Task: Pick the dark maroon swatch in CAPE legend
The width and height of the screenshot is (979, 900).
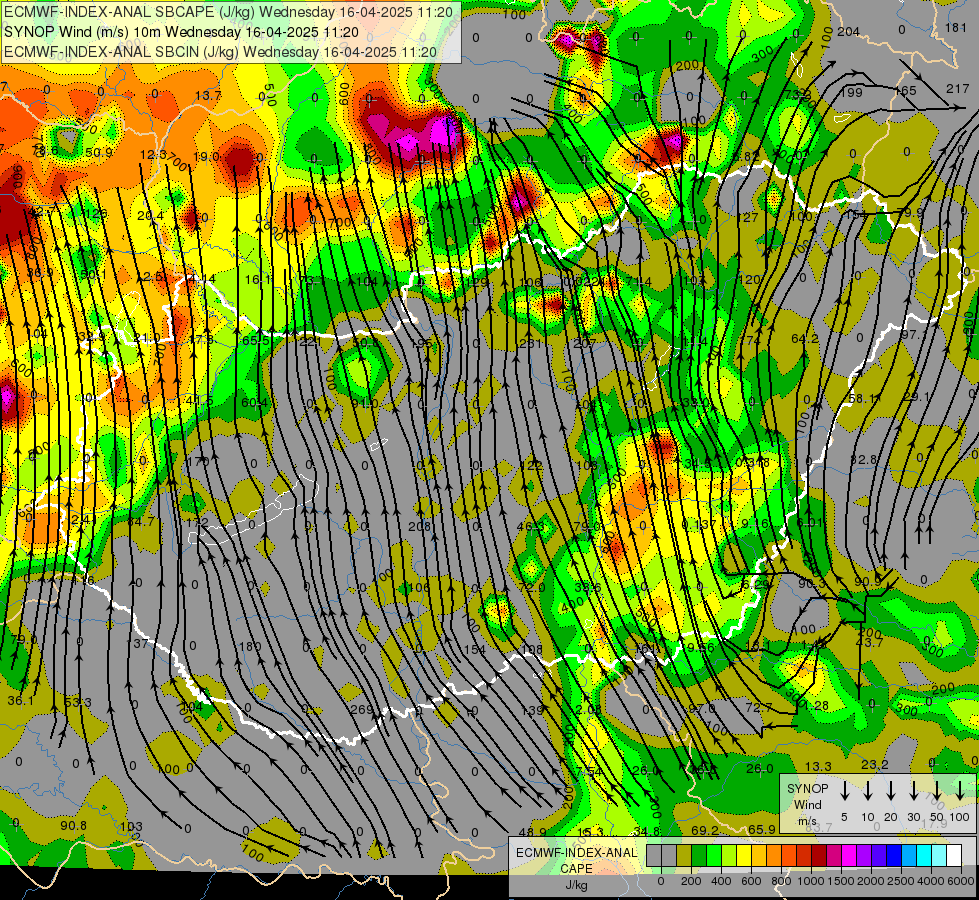Action: [819, 856]
